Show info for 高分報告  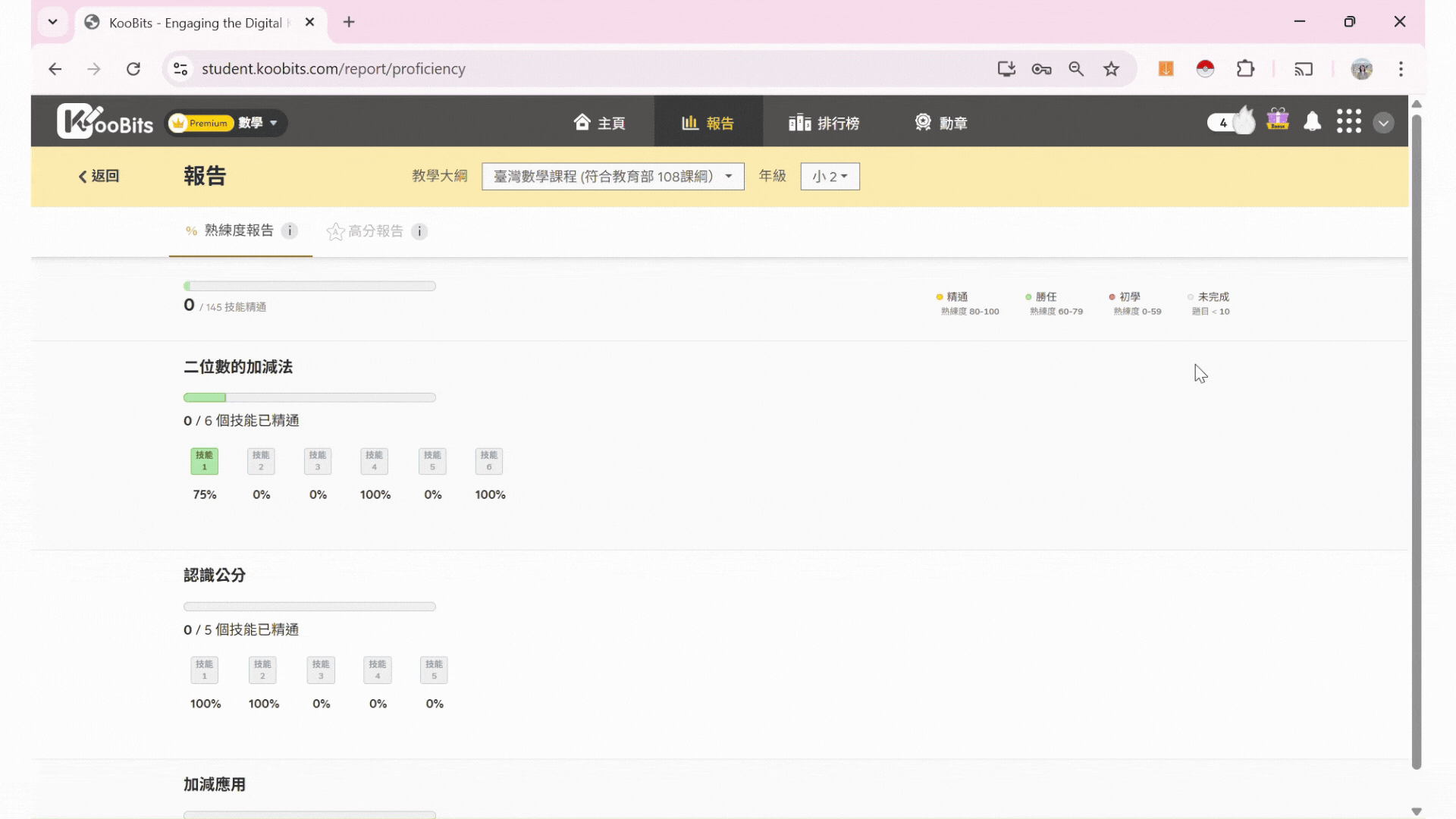coord(419,231)
